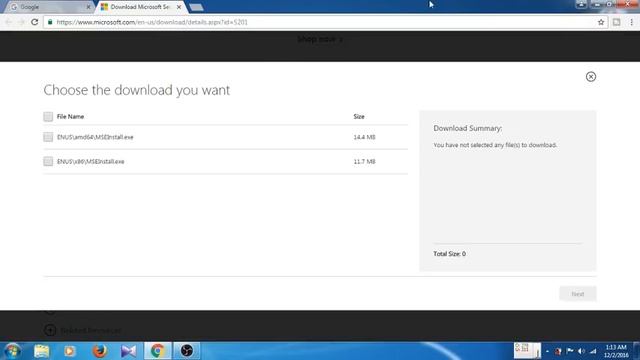Click the 14.4 MB size value

coord(364,137)
